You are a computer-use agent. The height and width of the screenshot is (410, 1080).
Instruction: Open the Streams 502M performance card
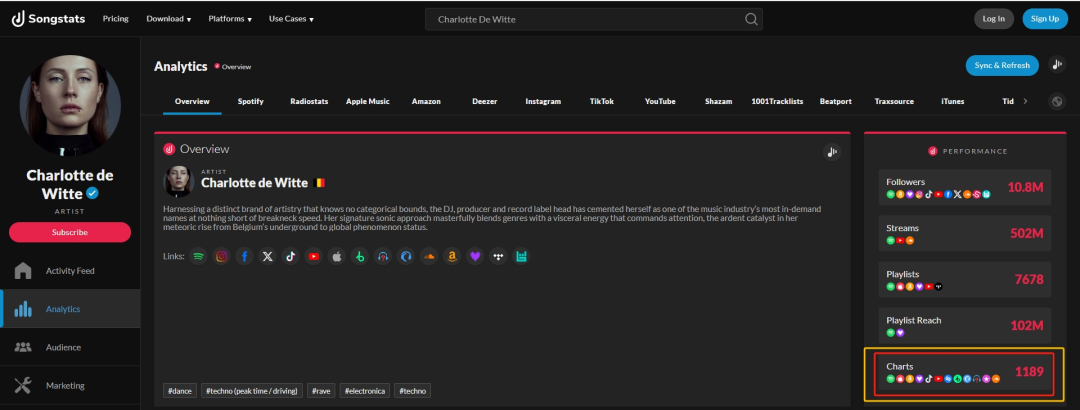click(x=964, y=234)
